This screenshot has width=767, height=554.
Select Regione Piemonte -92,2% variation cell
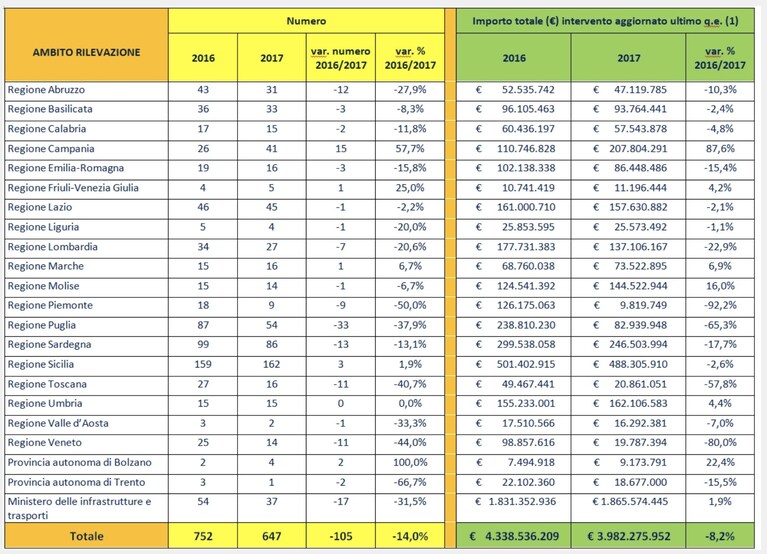tap(720, 306)
